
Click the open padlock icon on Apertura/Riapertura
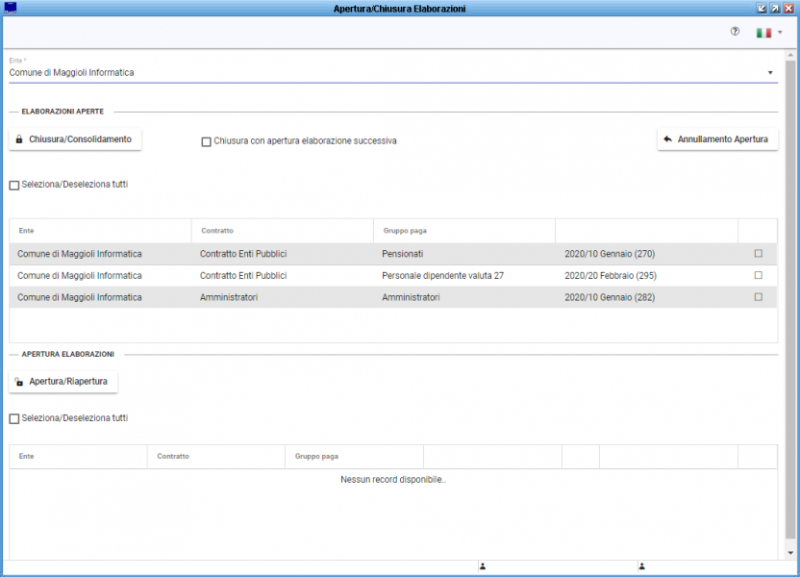18,380
